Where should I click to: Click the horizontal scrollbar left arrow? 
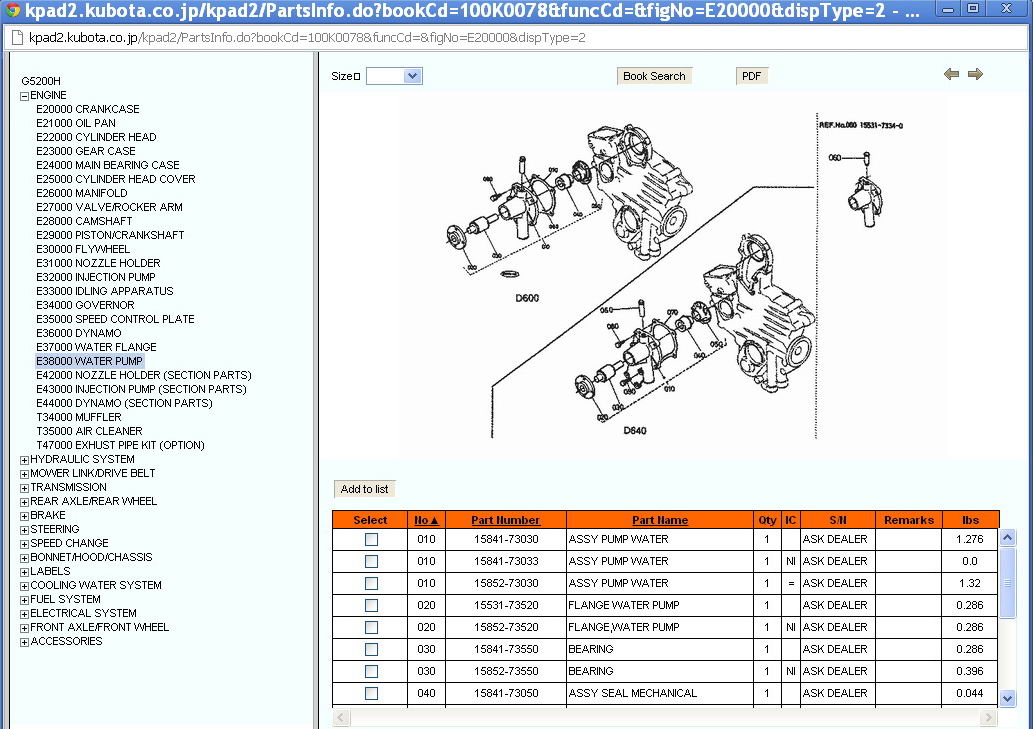click(x=341, y=717)
